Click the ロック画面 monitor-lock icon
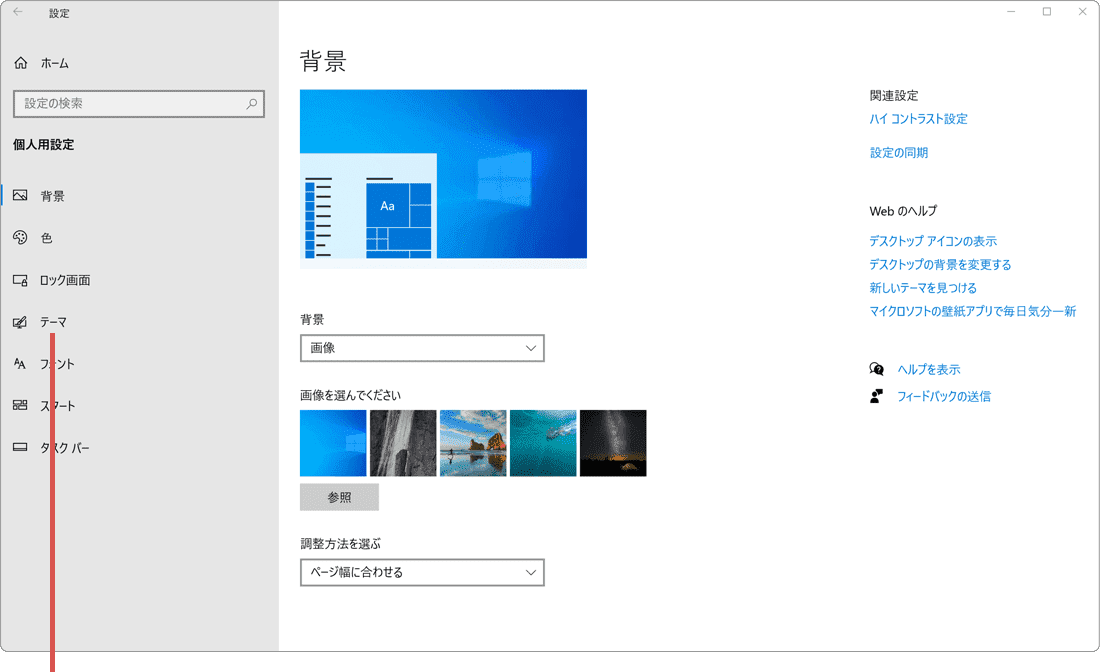This screenshot has width=1100, height=672. pyautogui.click(x=20, y=280)
